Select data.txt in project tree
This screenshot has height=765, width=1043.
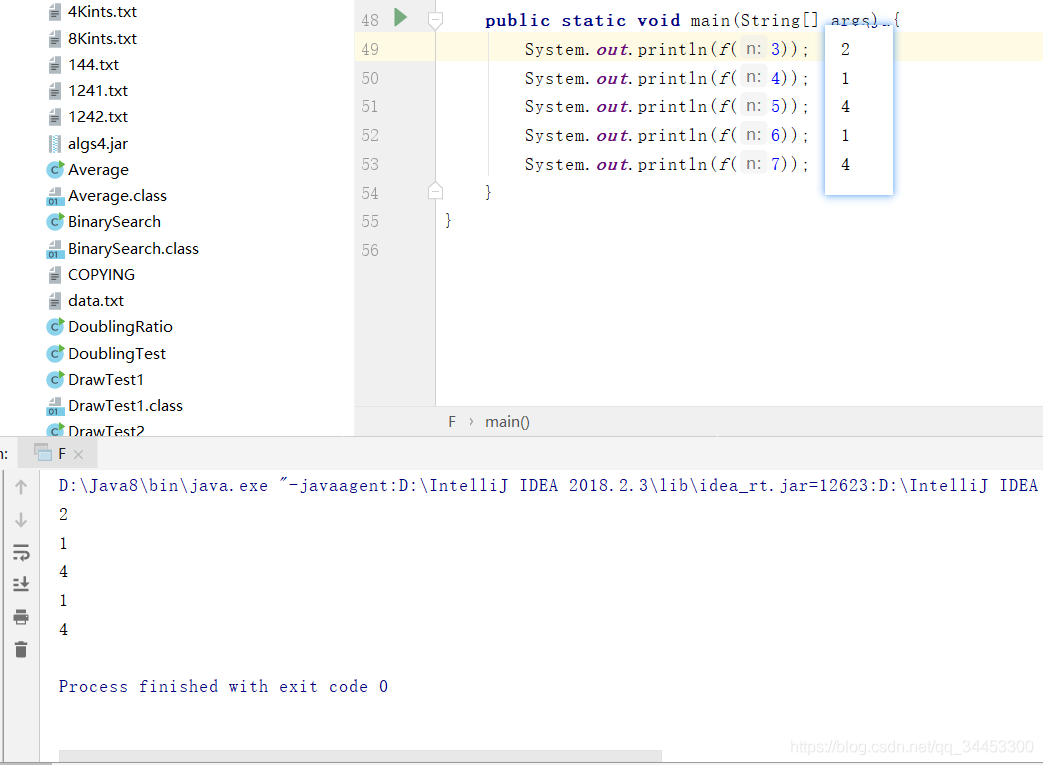coord(96,301)
